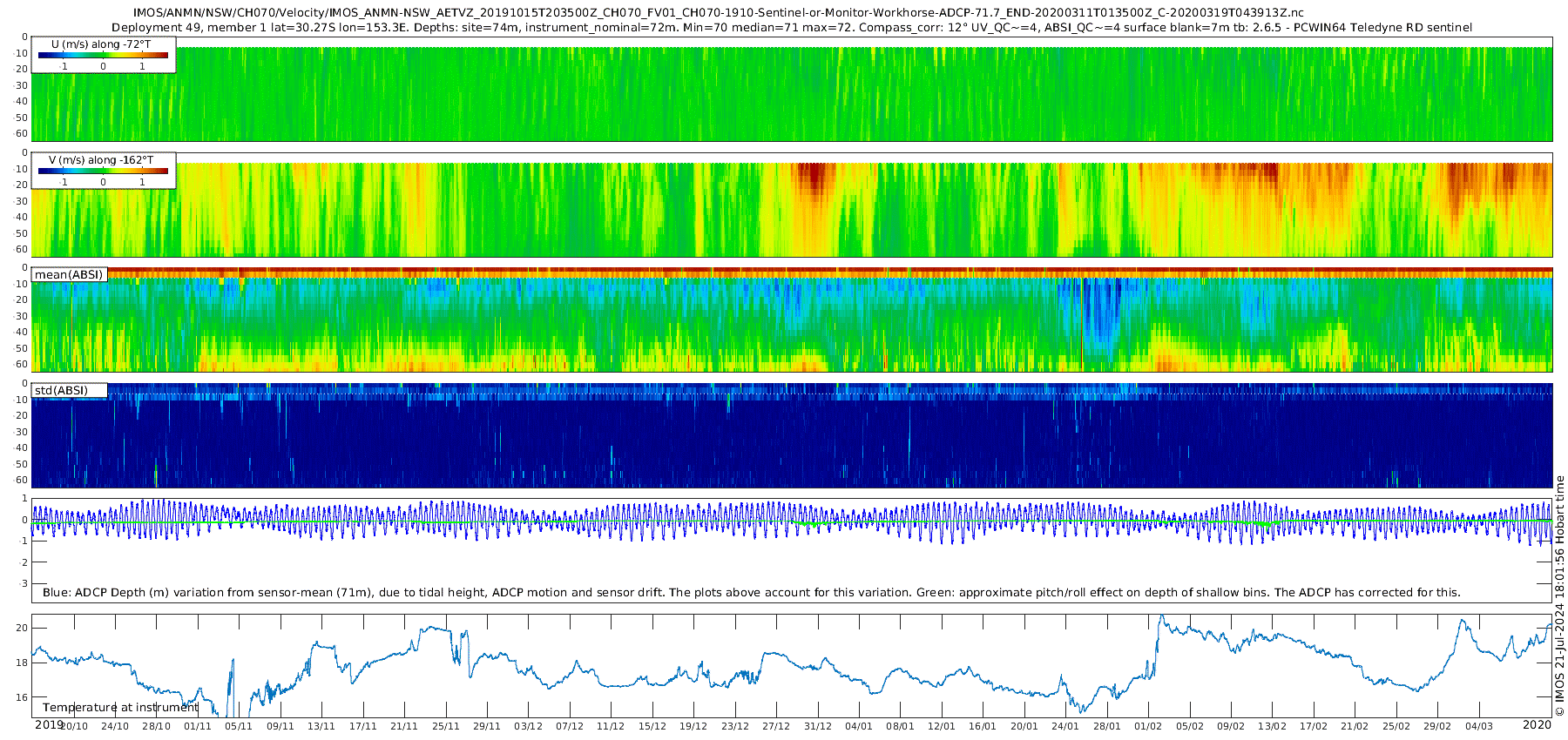Screen dimensions: 1568x740
Task: Click the '25/02' date tick label
Action: 1396,726
